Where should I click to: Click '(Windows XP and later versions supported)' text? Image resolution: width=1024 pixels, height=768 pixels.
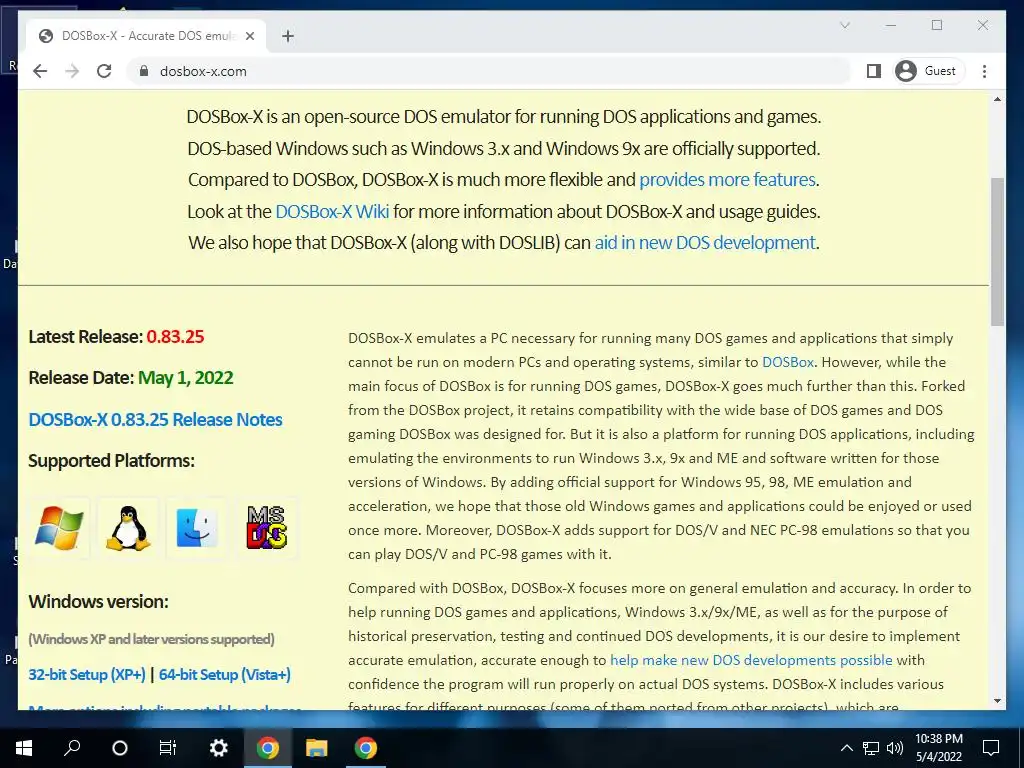tap(152, 639)
